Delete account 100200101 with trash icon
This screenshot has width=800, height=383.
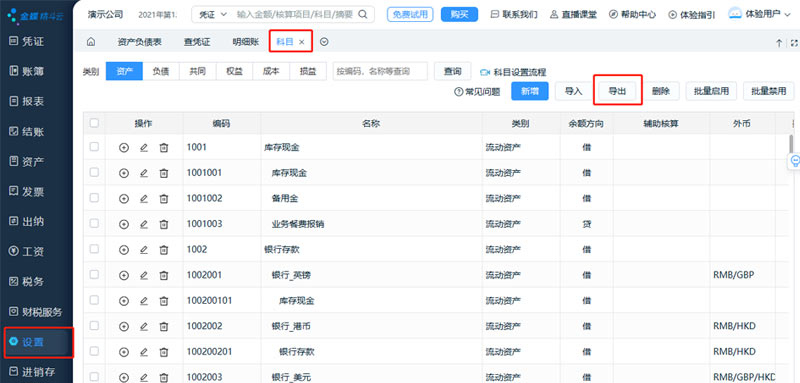[x=164, y=301]
